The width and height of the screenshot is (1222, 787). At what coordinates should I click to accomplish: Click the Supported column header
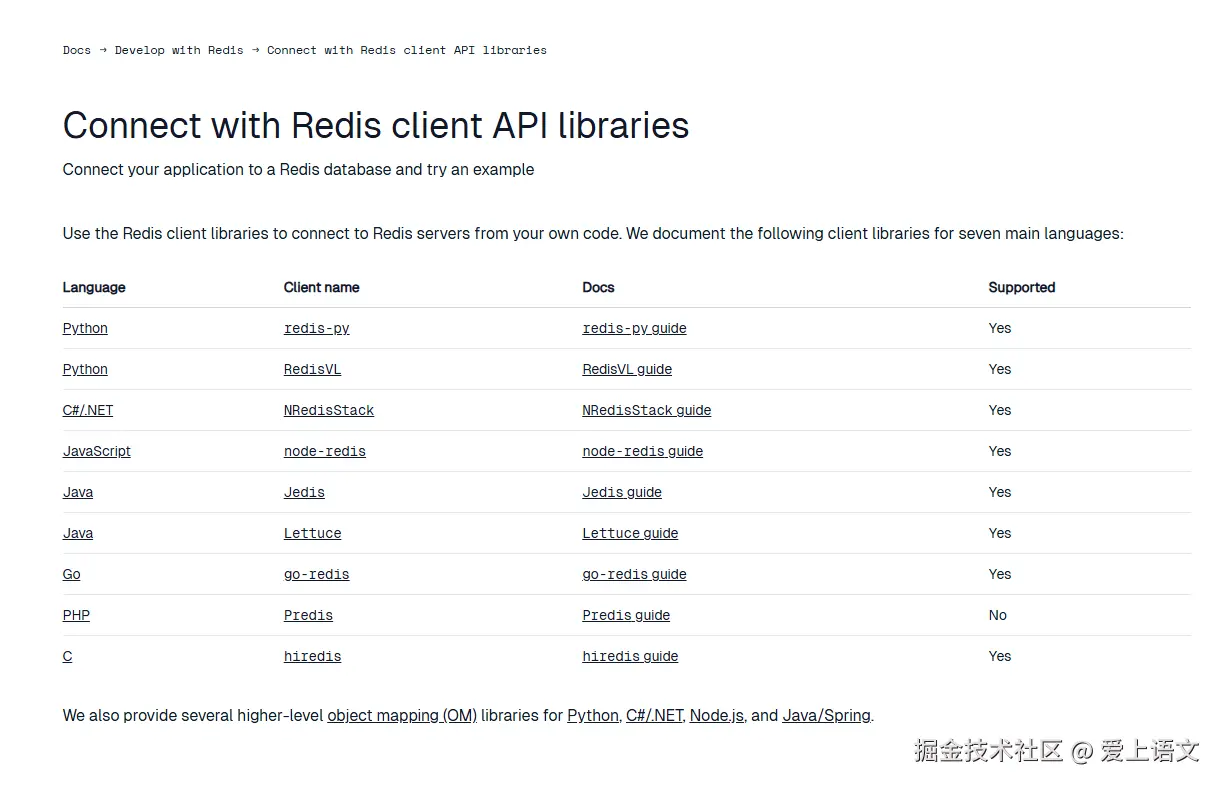click(1022, 287)
